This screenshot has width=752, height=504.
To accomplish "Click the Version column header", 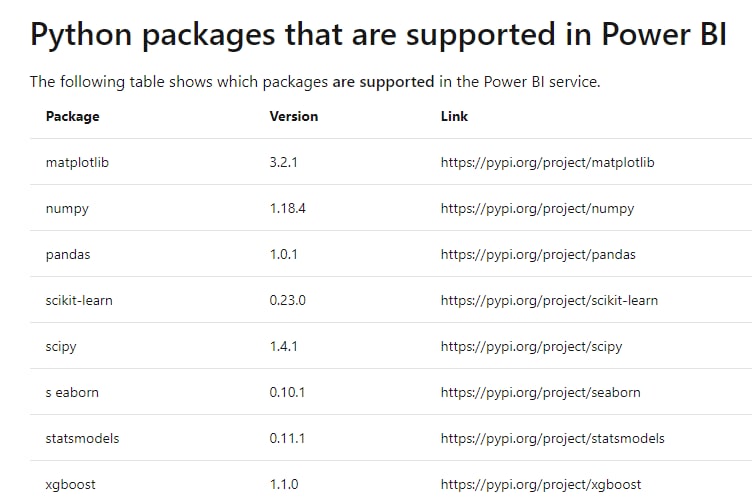I will [x=294, y=117].
